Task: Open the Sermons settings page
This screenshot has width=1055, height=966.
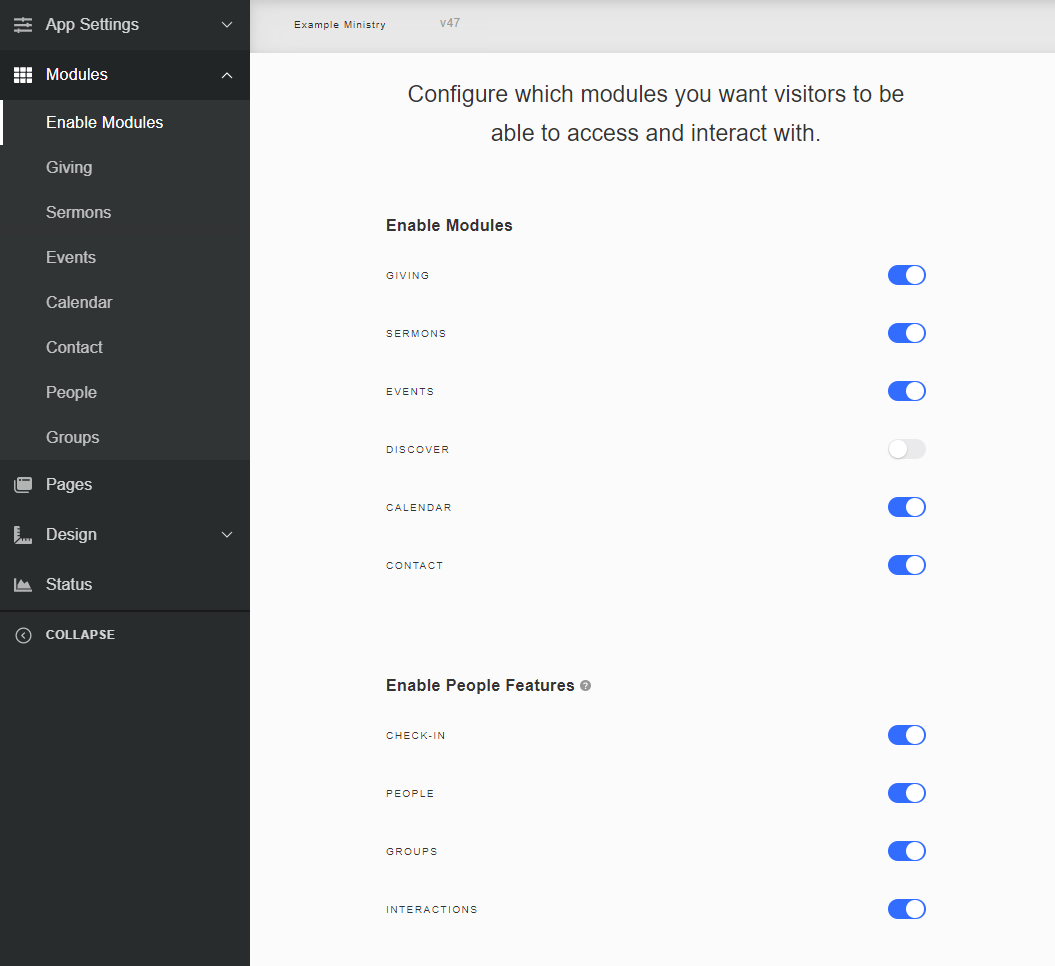Action: [x=78, y=212]
